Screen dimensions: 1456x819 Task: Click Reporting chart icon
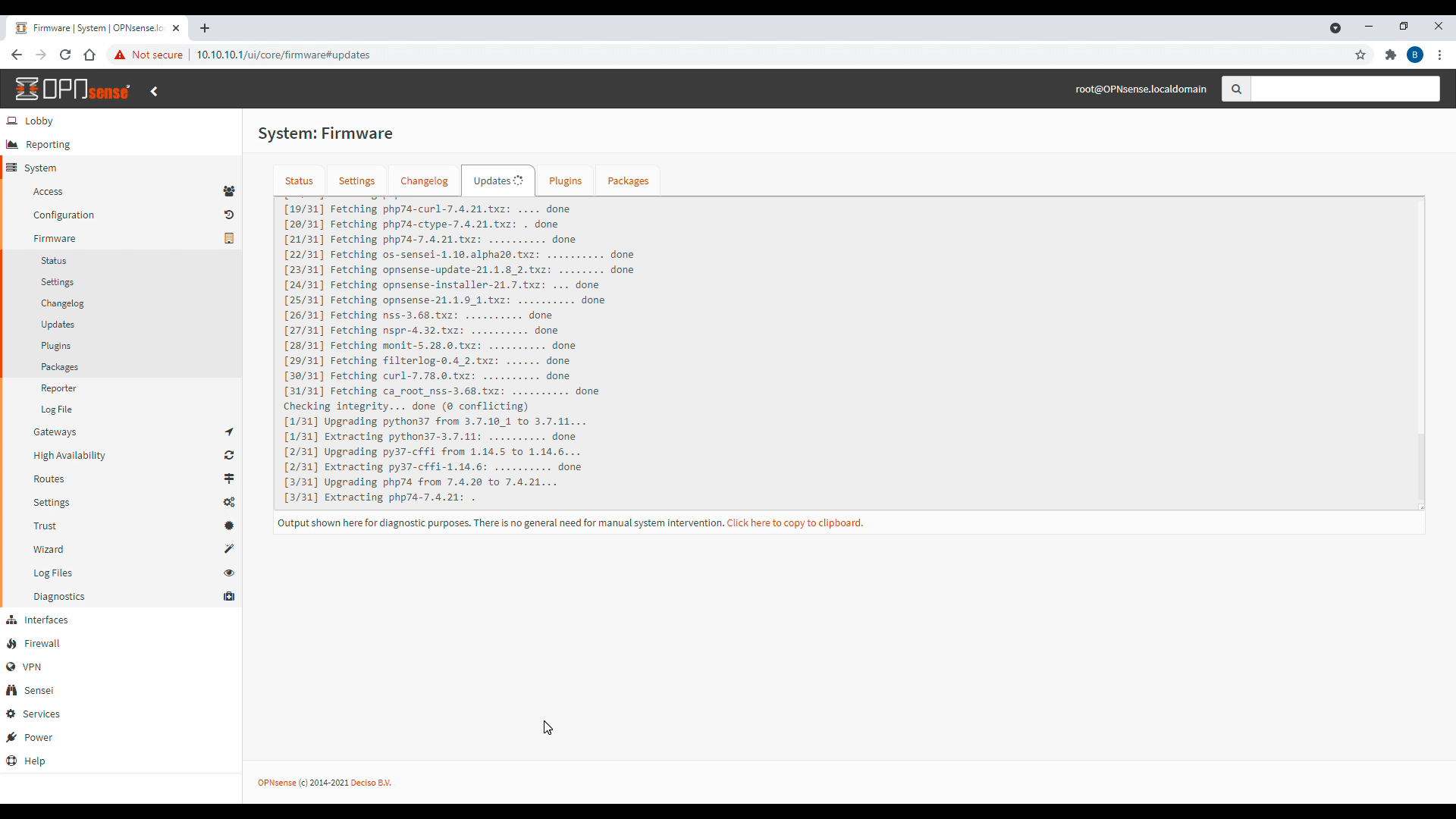click(x=12, y=145)
